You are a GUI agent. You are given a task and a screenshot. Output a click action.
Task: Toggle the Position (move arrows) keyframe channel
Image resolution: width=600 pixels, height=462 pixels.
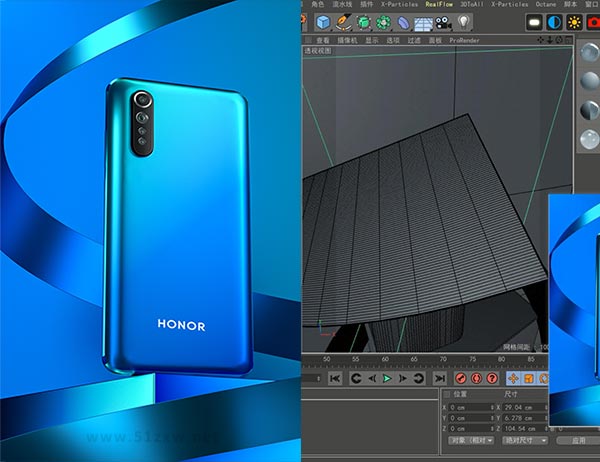coord(514,379)
